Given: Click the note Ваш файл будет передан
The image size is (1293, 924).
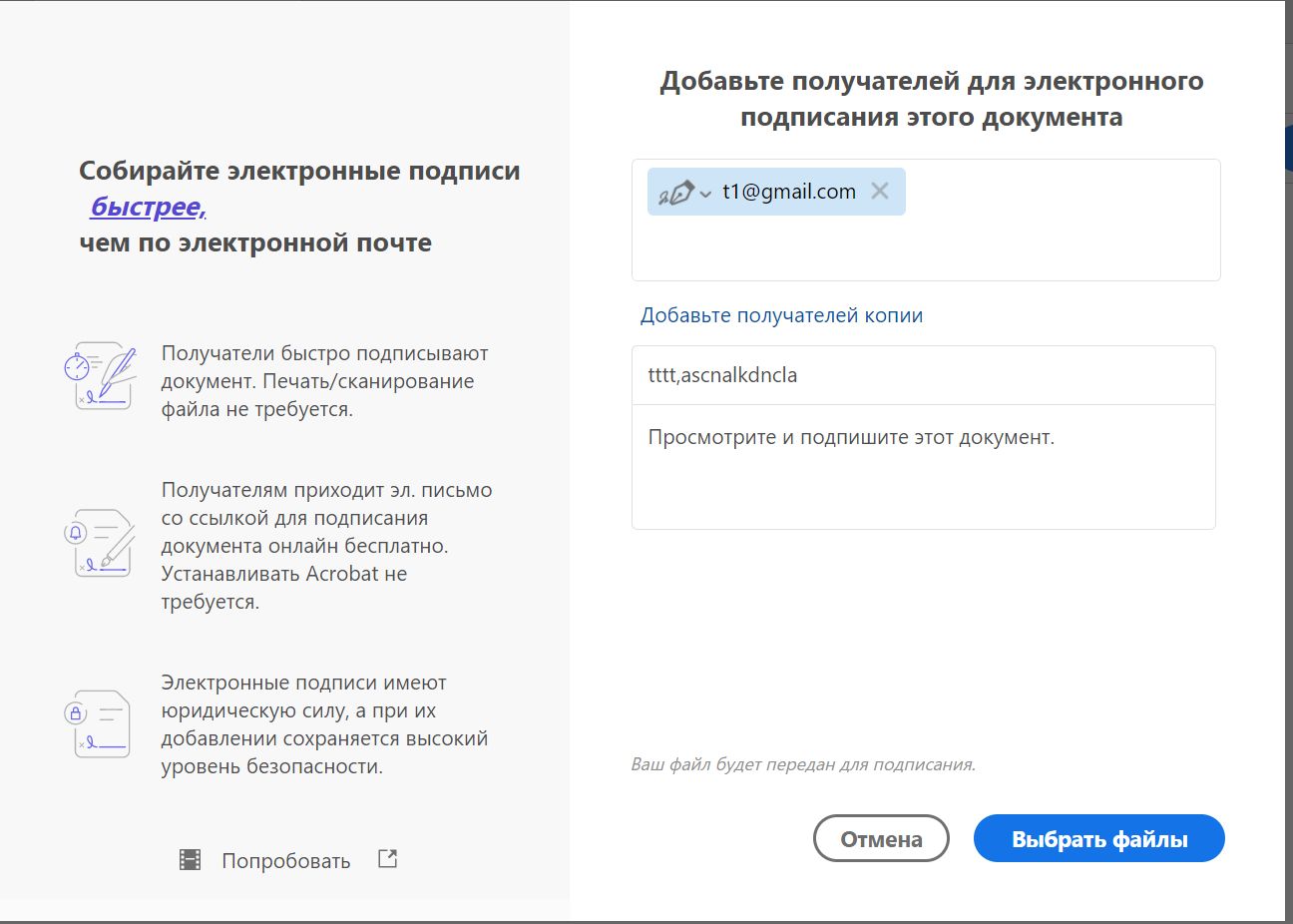Looking at the screenshot, I should pos(803,764).
